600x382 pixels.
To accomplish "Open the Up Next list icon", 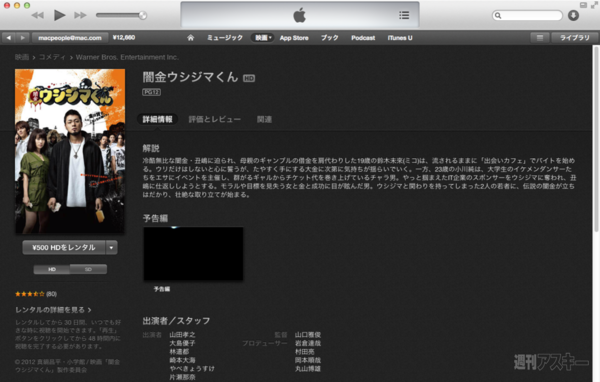I will (404, 15).
